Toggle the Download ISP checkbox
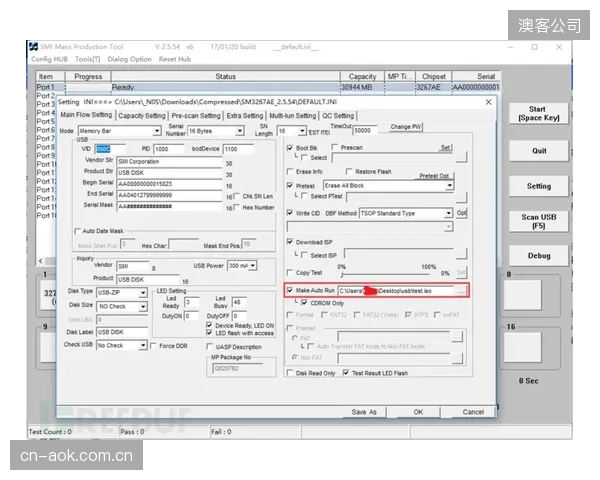Image resolution: width=600 pixels, height=480 pixels. coord(290,242)
